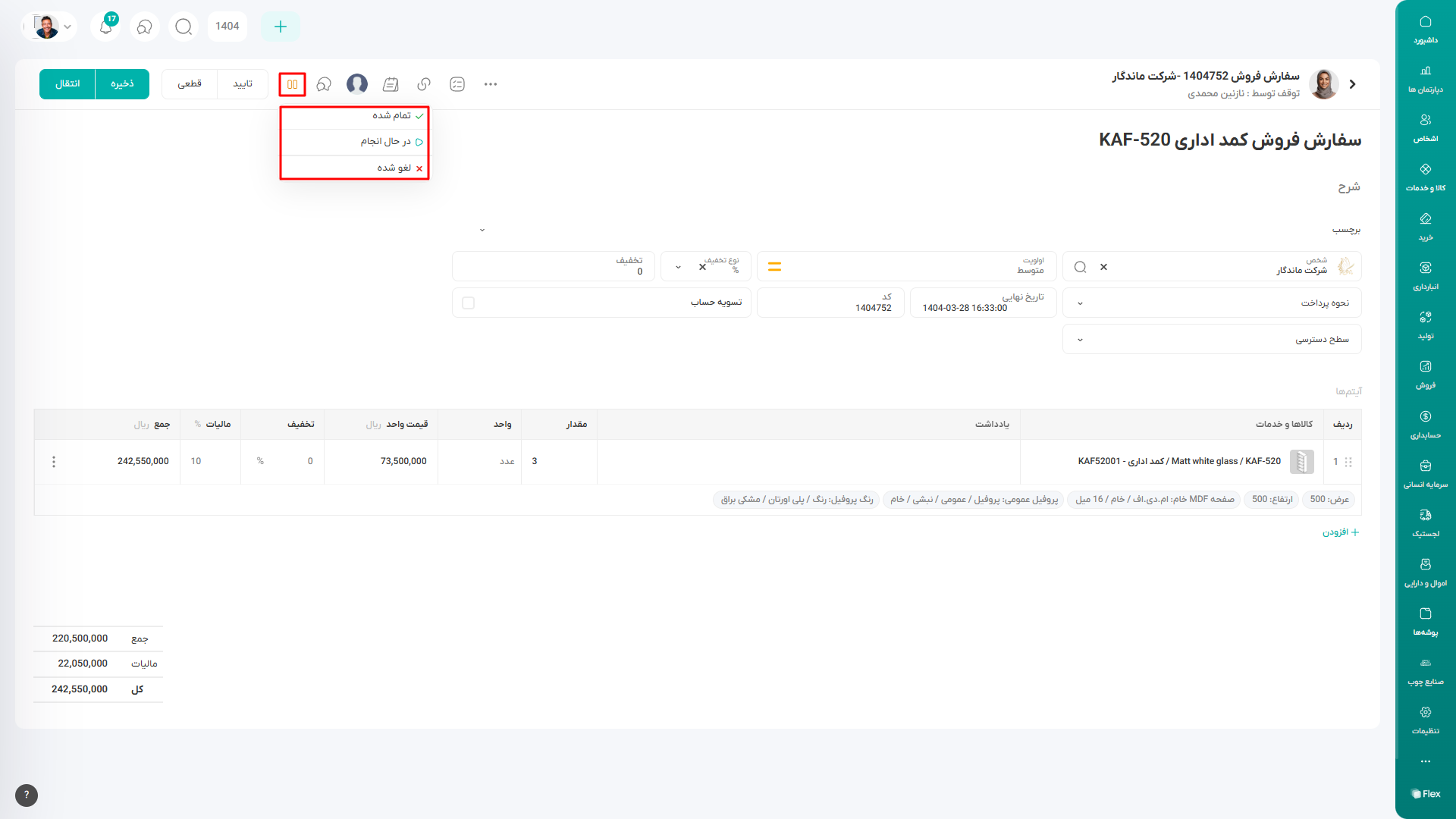Open the notifications bell icon
1456x819 pixels.
click(x=106, y=27)
